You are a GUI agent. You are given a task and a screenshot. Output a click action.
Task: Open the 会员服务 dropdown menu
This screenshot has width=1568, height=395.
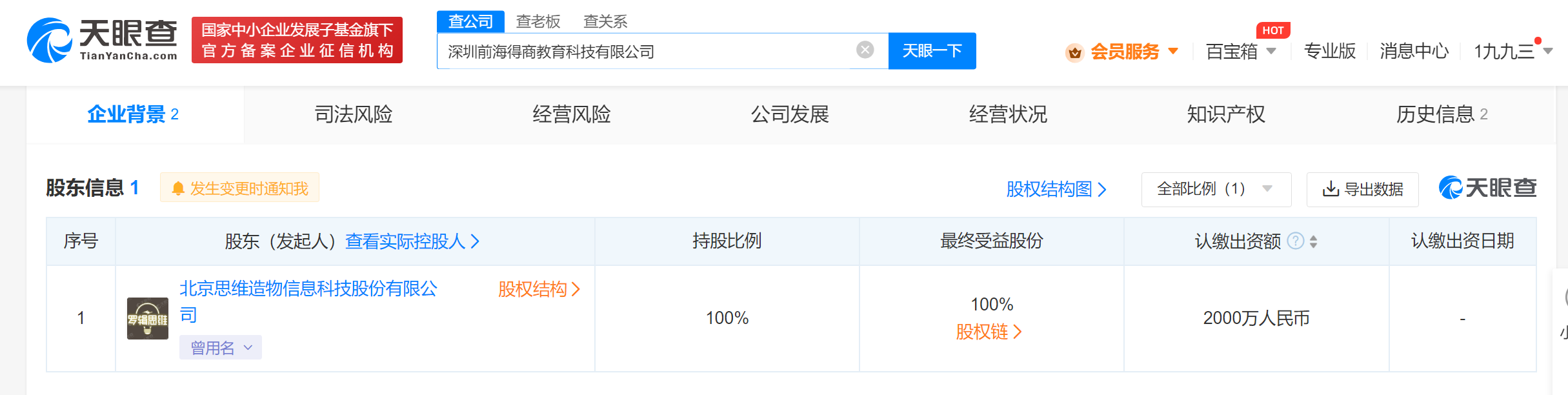[x=1134, y=52]
